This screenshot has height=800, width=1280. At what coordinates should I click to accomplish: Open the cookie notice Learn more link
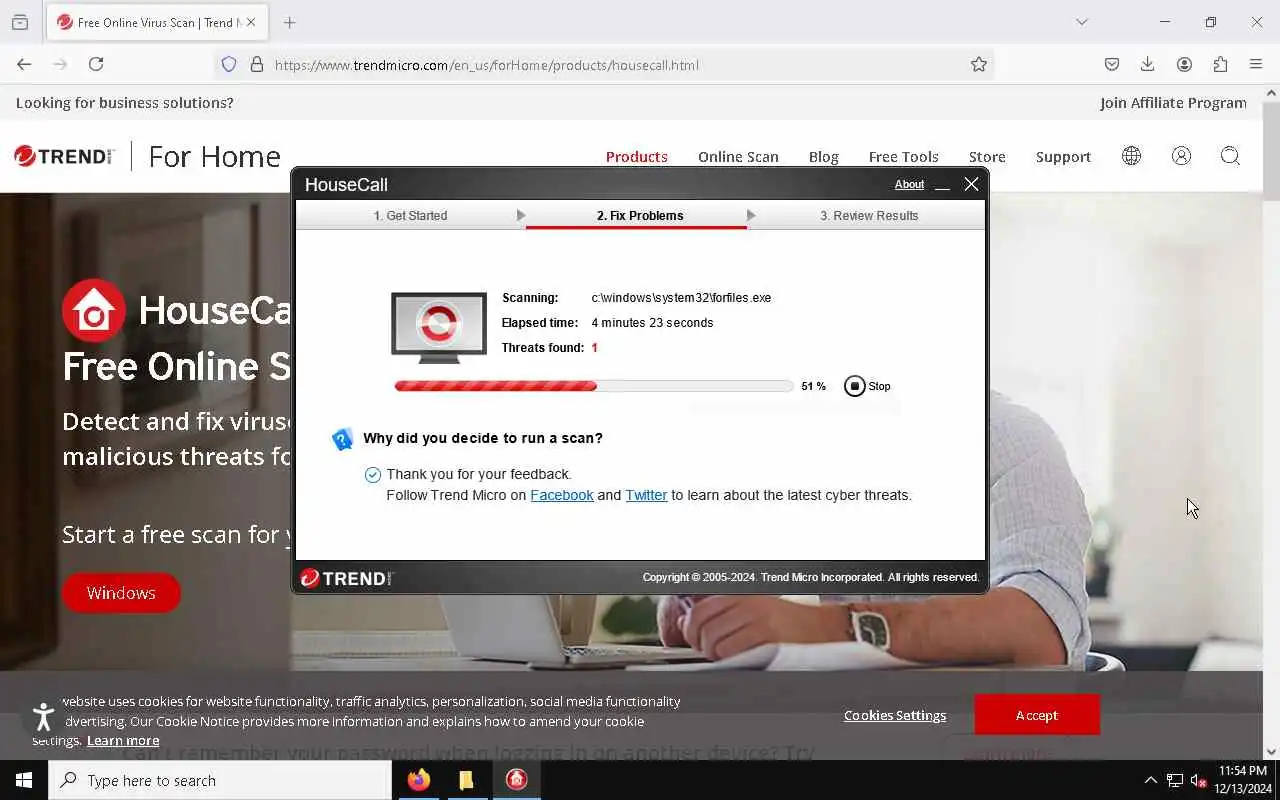[x=123, y=740]
